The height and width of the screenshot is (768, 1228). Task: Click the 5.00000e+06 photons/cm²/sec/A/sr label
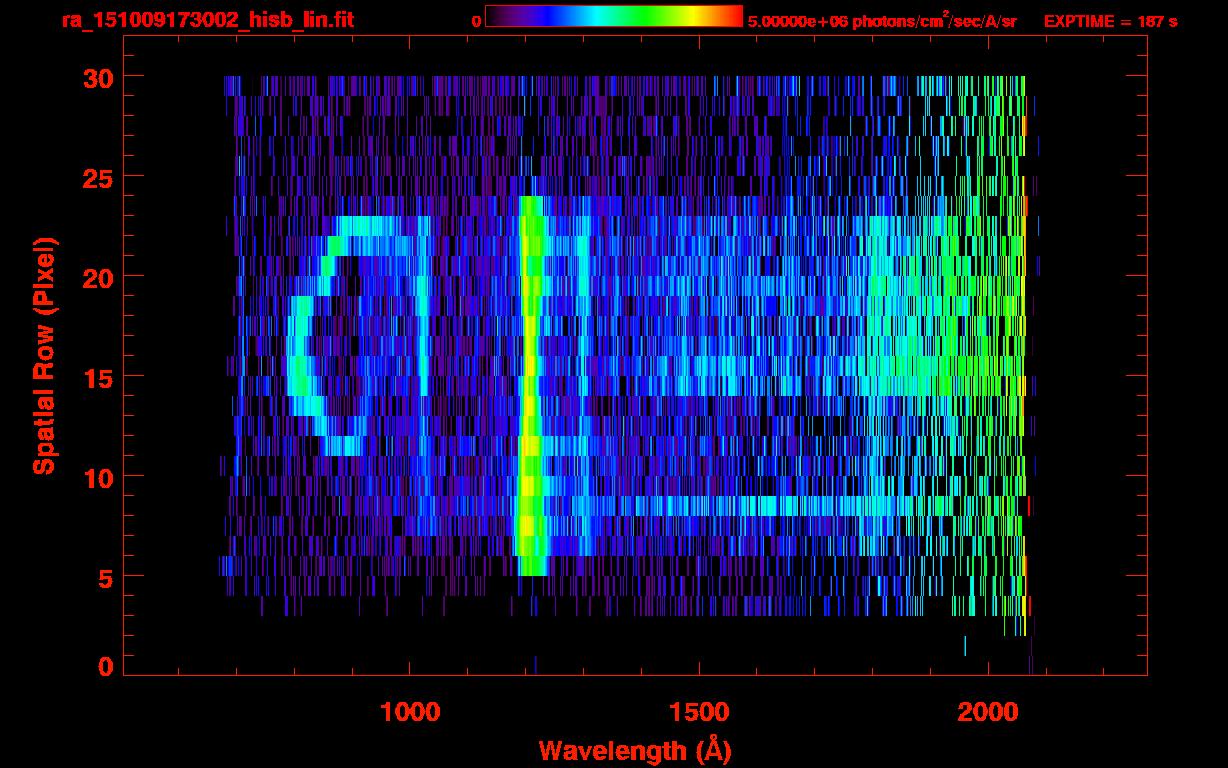click(882, 20)
